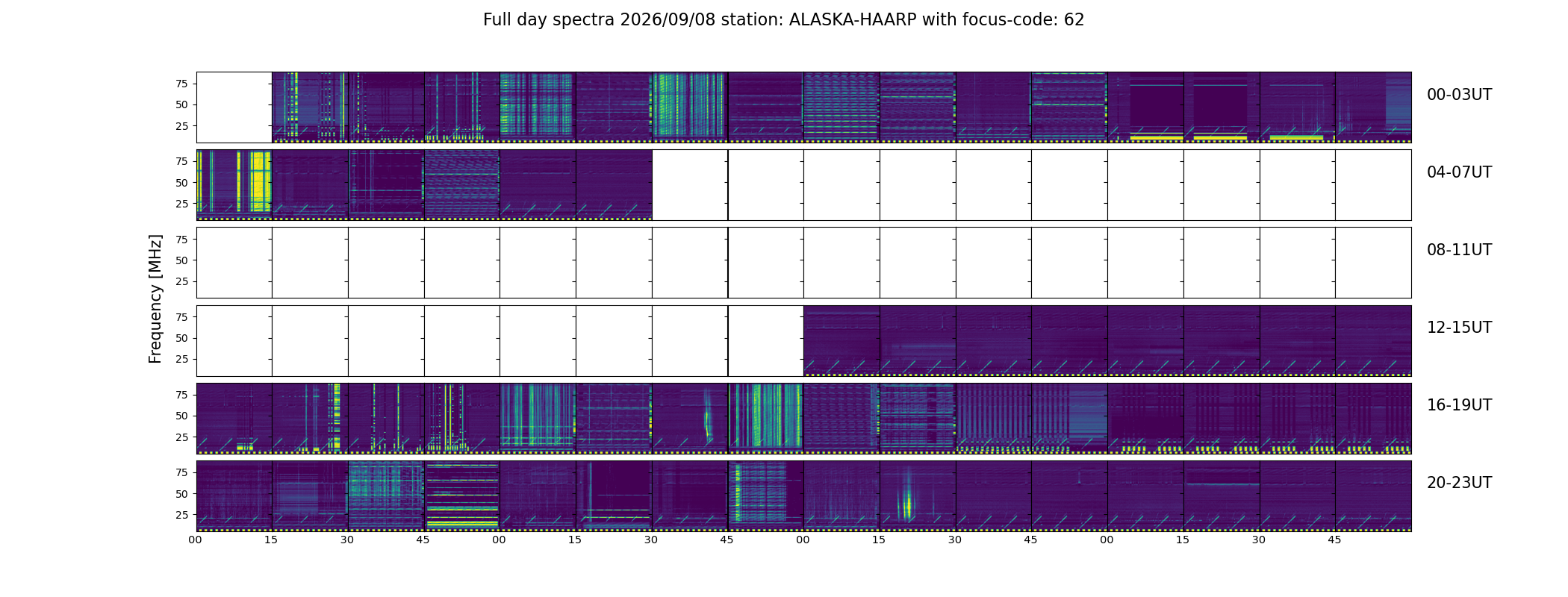
Task: Click the 08-11UT row label
Action: [x=1459, y=250]
